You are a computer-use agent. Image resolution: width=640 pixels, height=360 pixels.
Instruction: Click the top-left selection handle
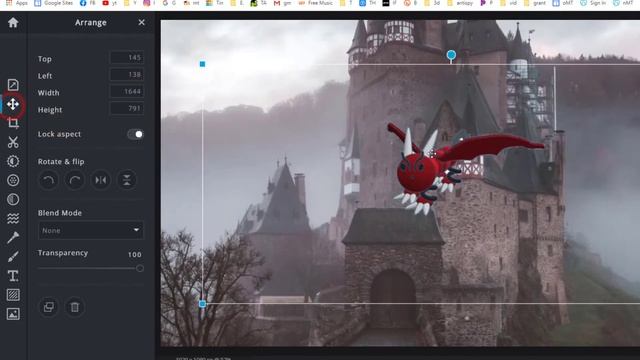pos(202,64)
